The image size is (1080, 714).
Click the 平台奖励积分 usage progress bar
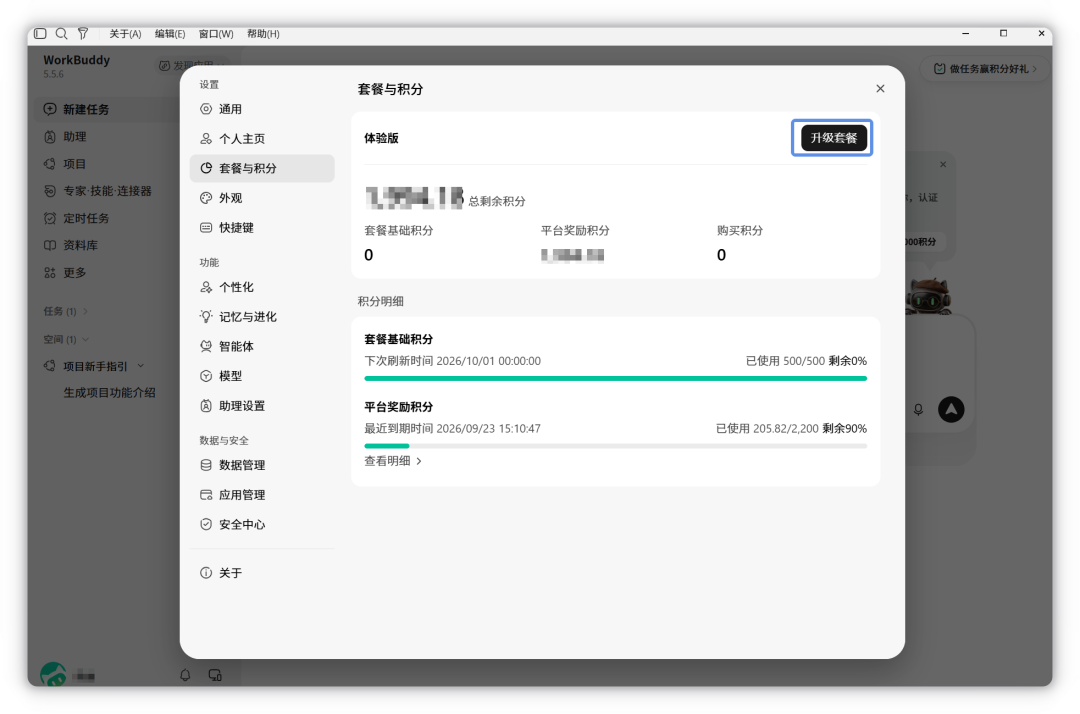click(615, 446)
